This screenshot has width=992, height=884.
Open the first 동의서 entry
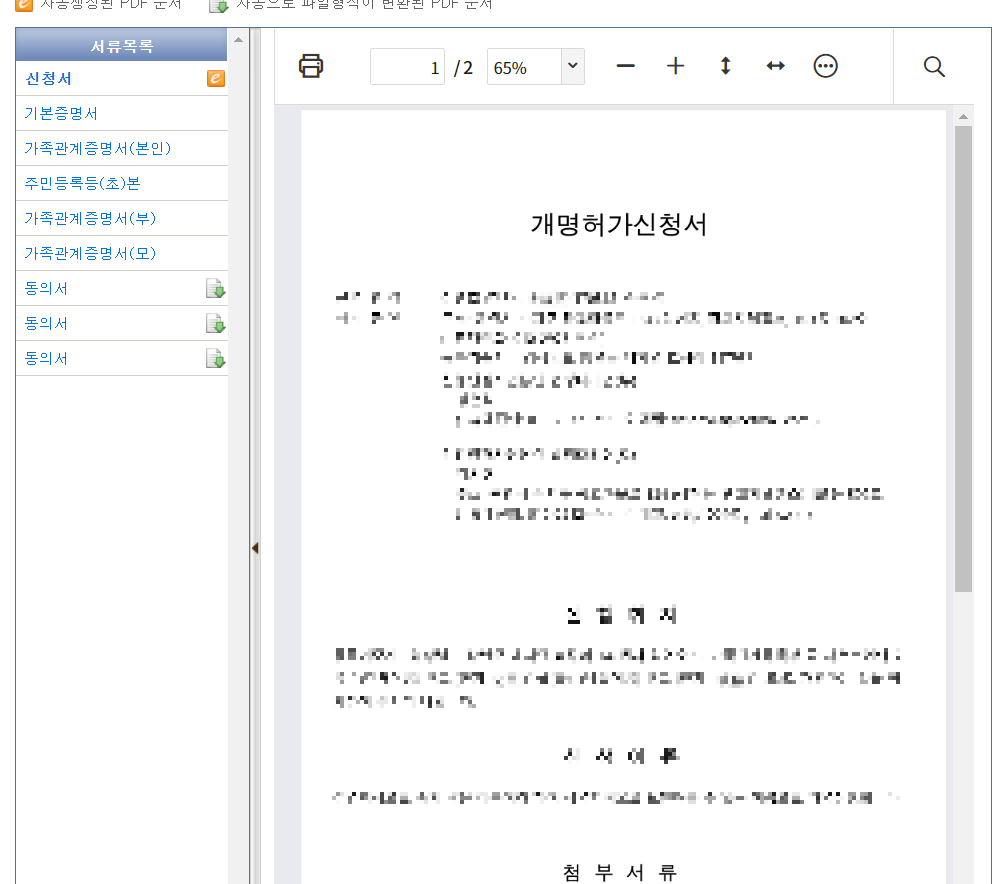click(x=46, y=289)
